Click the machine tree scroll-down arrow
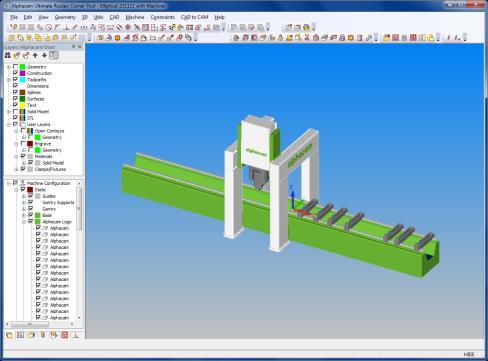This screenshot has height=361, width=488. [79, 318]
